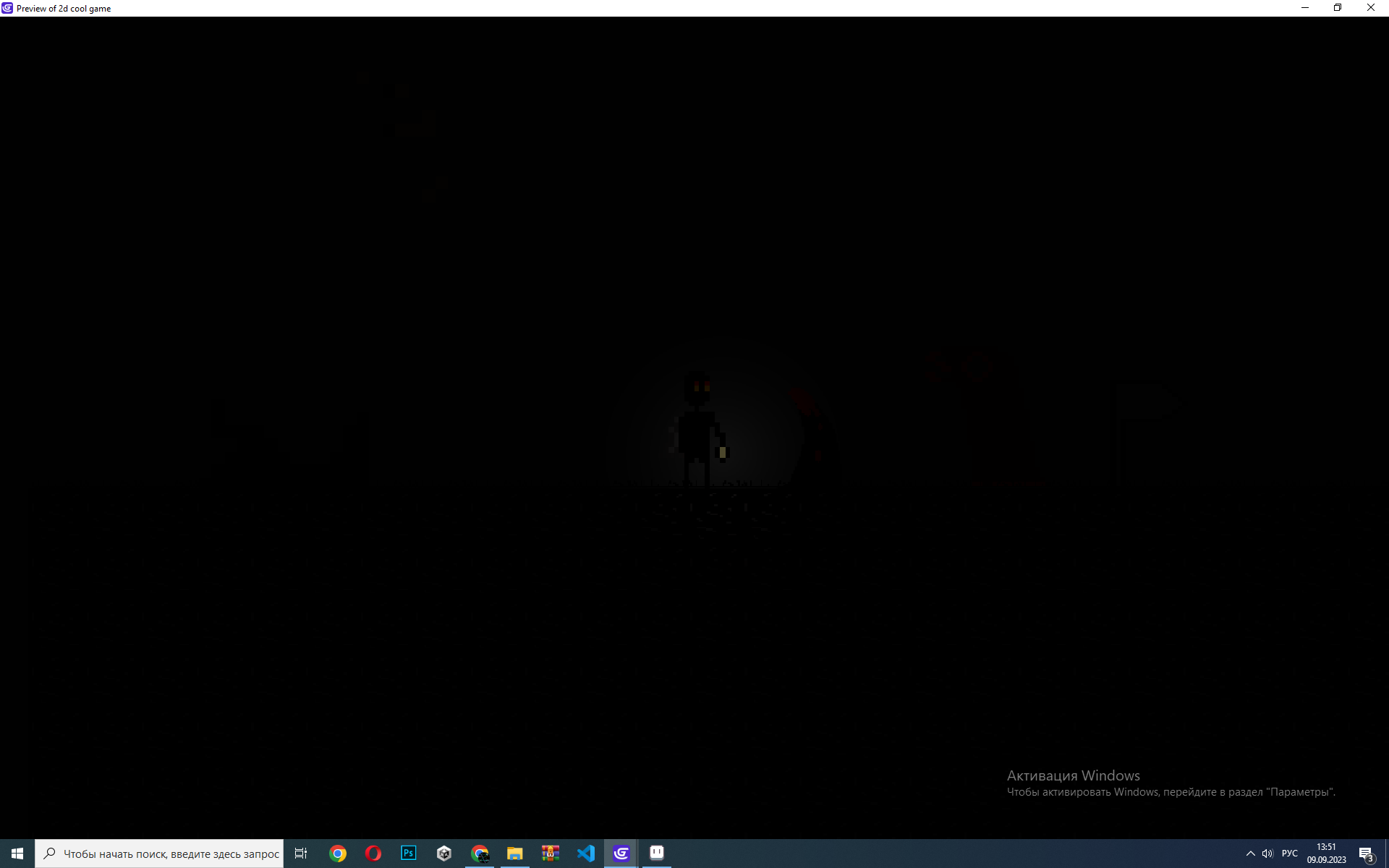Open the volume control in tray

(x=1267, y=854)
